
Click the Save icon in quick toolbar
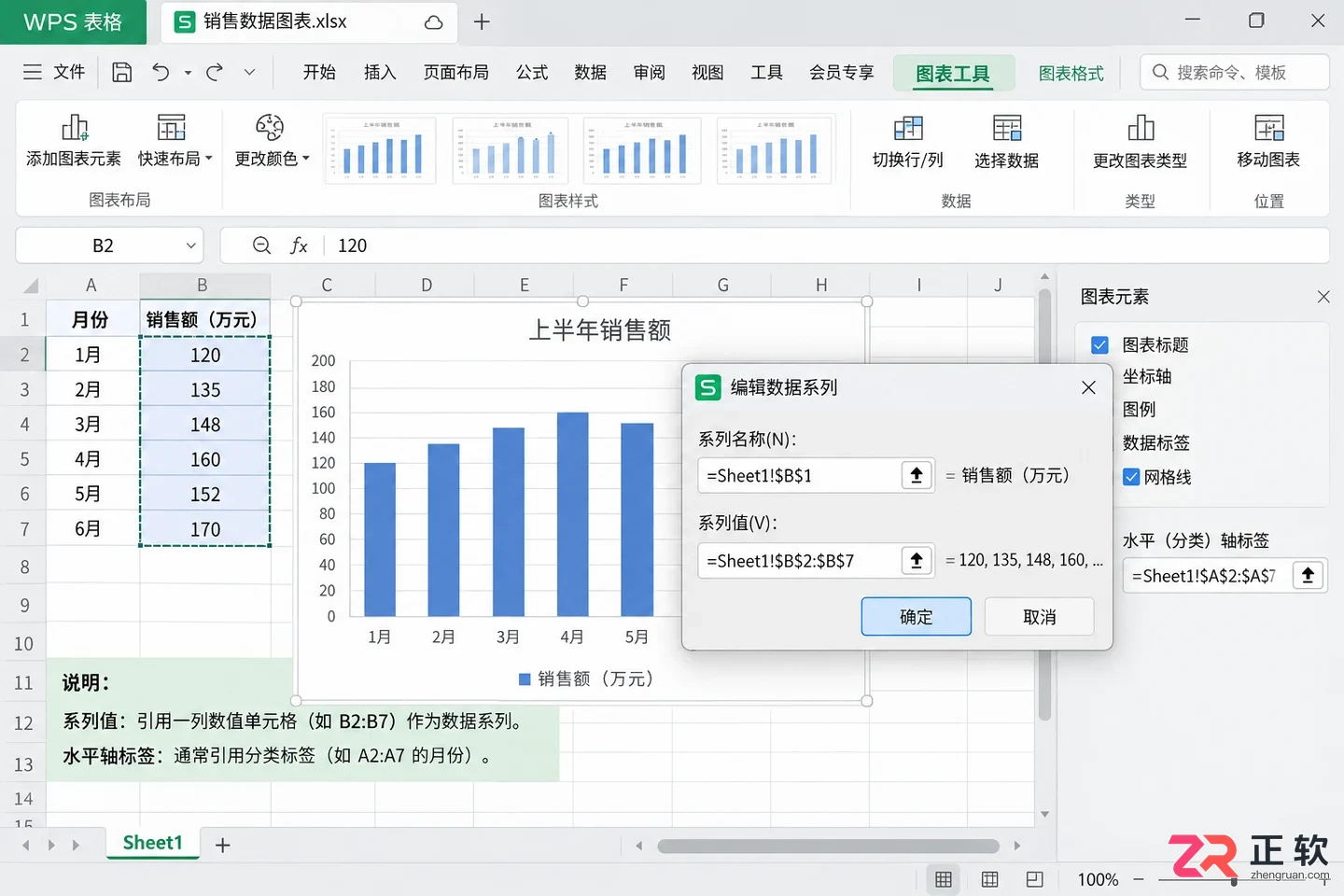point(121,72)
